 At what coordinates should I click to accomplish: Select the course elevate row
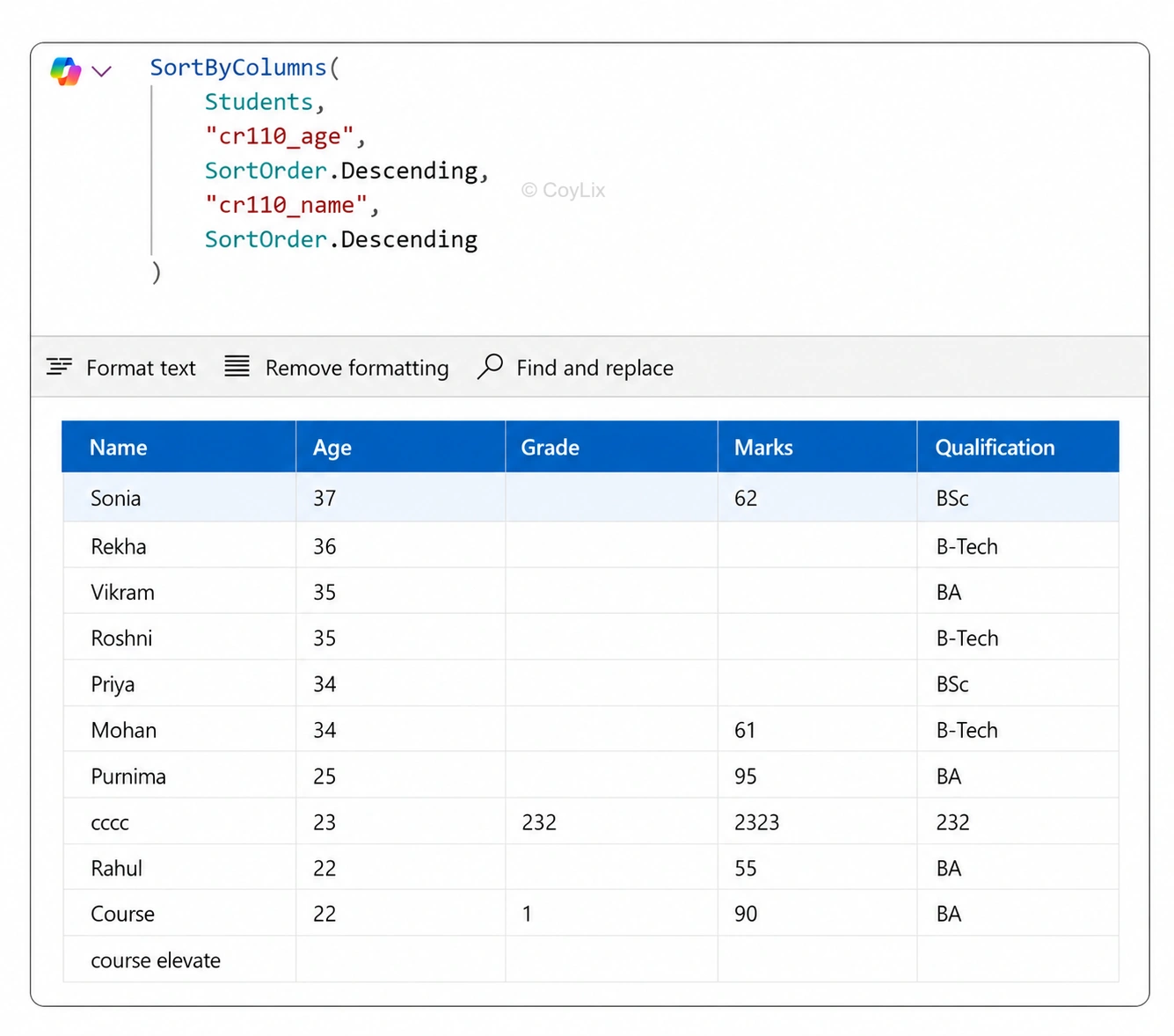coord(591,959)
